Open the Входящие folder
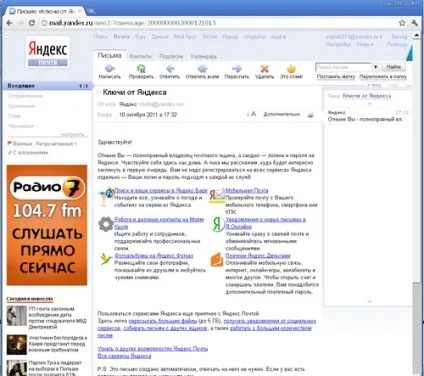Image resolution: width=424 pixels, height=376 pixels. [x=48, y=86]
